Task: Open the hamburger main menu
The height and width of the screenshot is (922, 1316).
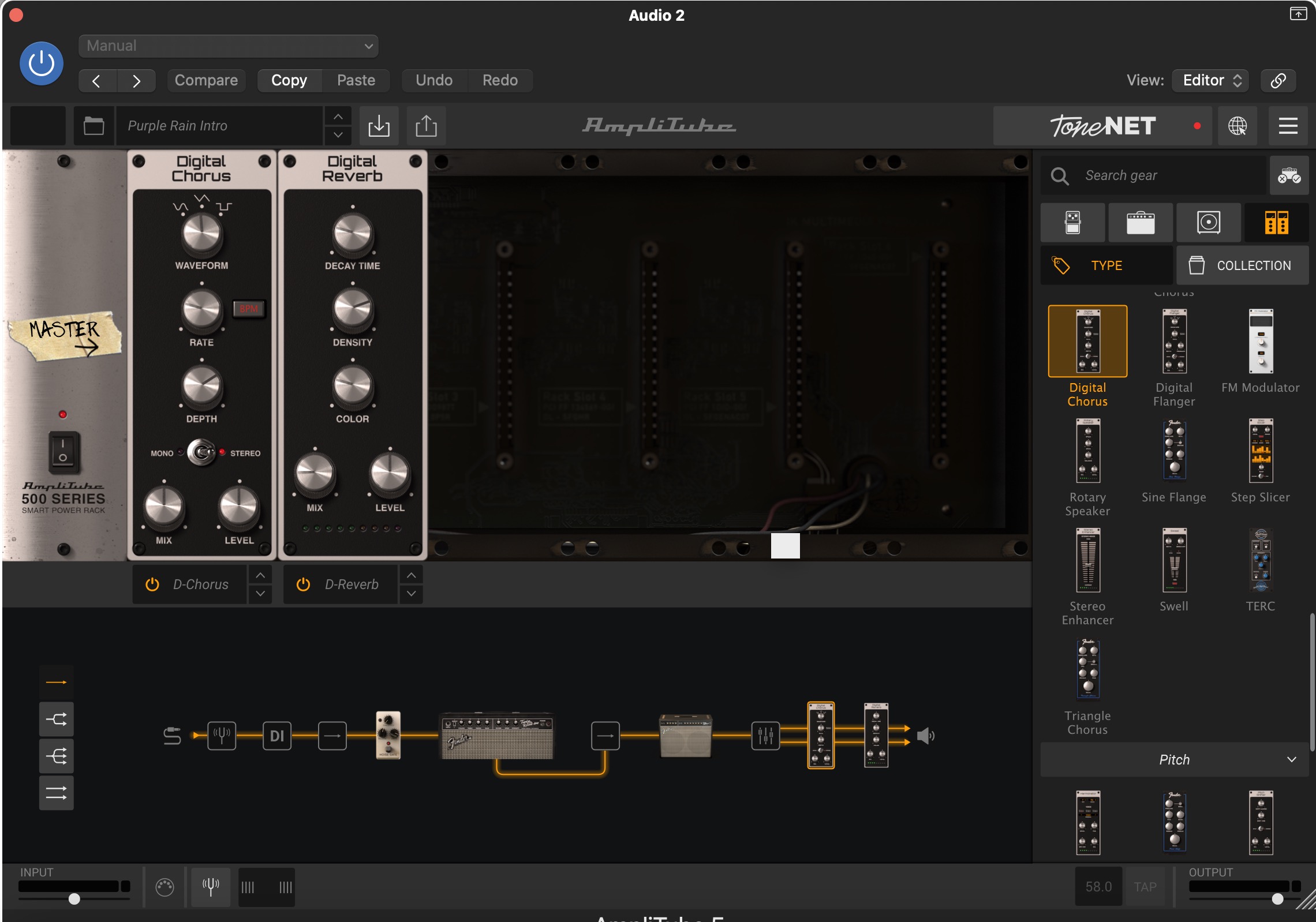Action: (x=1288, y=126)
